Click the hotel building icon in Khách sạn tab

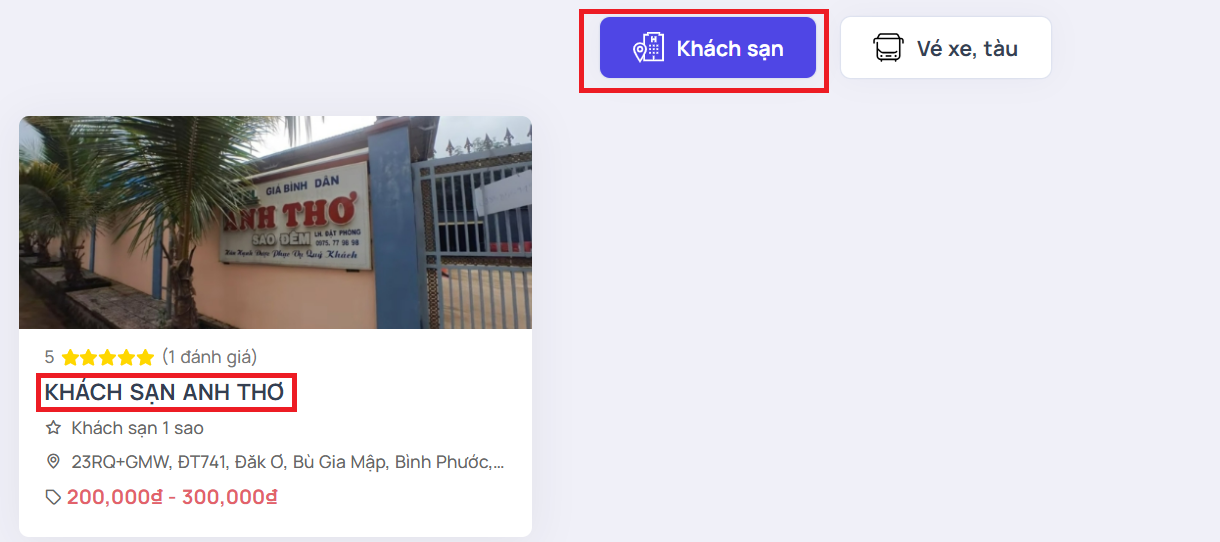click(648, 48)
